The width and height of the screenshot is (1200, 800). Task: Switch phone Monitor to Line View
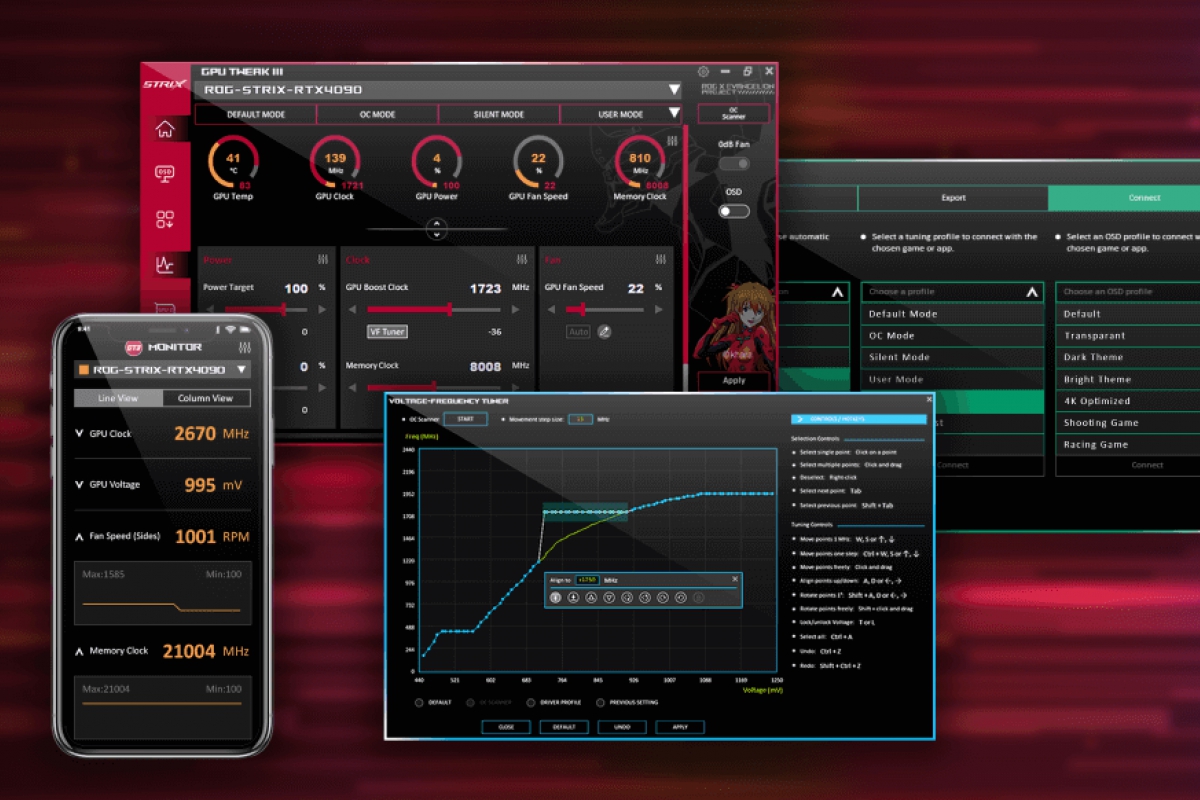coord(118,398)
